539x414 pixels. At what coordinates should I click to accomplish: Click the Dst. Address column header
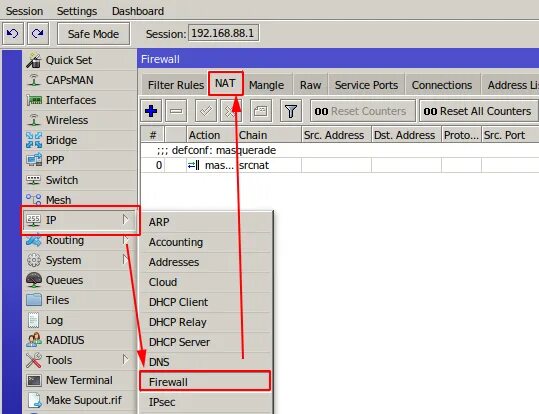[406, 135]
